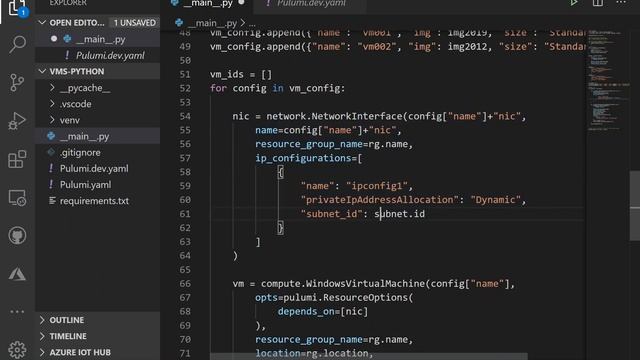Run the Python file with play button

(x=574, y=3)
